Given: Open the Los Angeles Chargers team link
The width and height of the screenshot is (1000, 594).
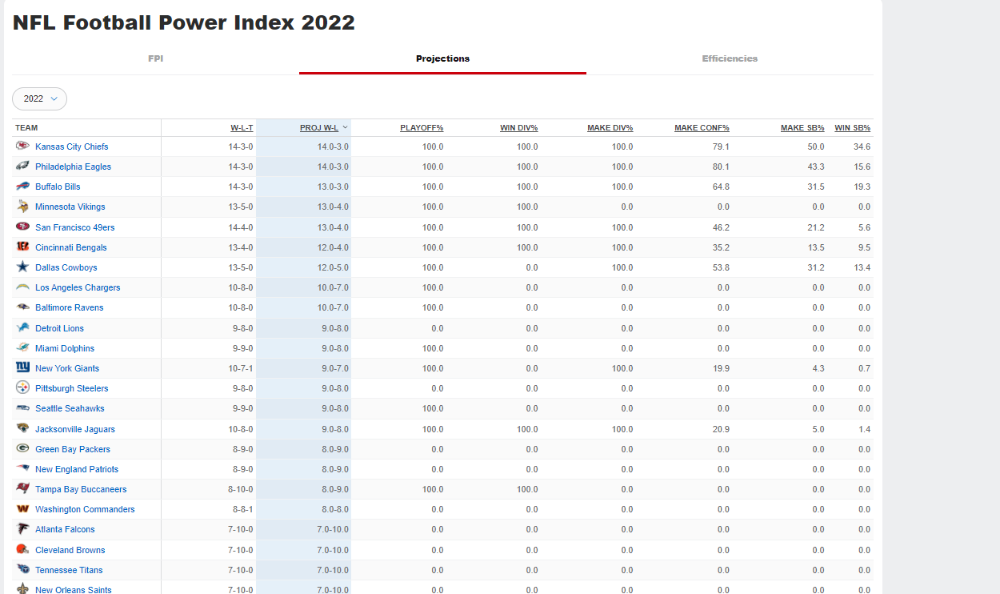Looking at the screenshot, I should pos(77,288).
